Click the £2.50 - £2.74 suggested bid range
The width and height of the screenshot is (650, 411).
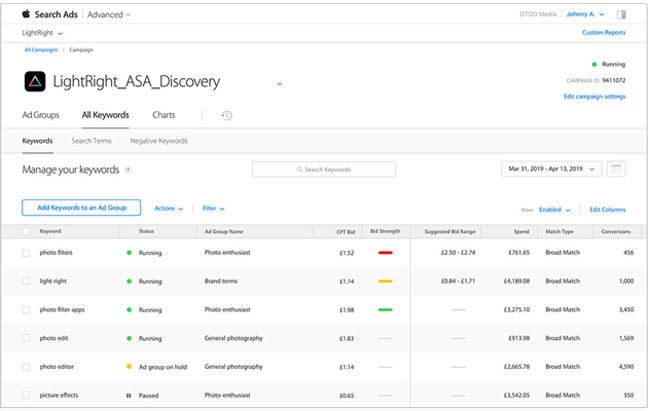458,253
